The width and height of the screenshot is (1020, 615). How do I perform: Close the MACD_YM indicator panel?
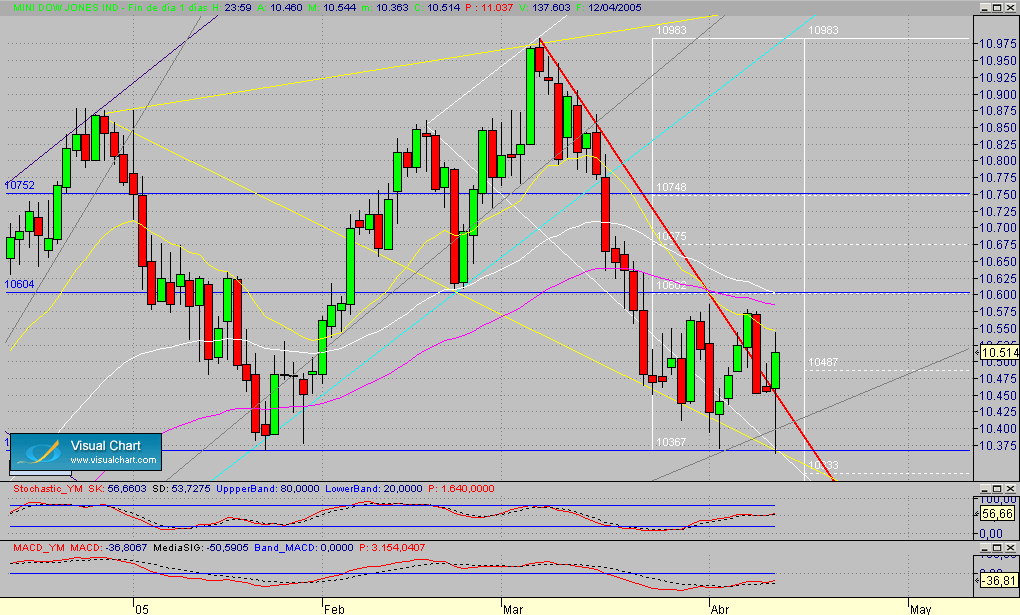coord(1010,547)
